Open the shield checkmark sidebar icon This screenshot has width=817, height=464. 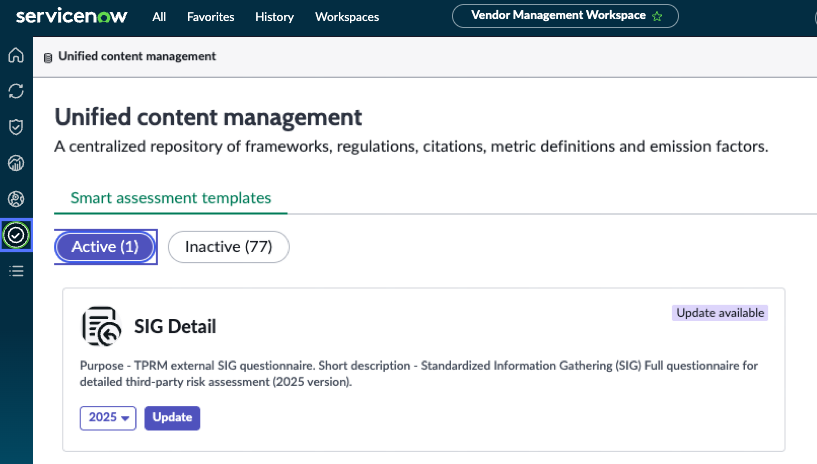pos(16,127)
